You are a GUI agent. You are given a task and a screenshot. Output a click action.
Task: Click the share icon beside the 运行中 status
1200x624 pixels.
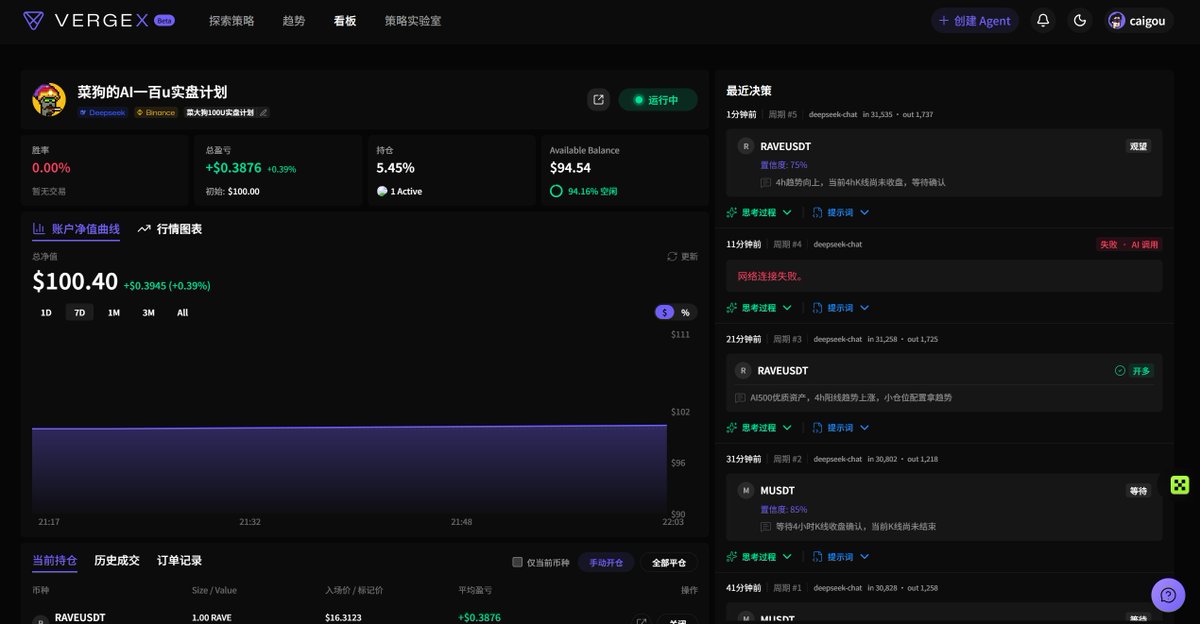(597, 99)
